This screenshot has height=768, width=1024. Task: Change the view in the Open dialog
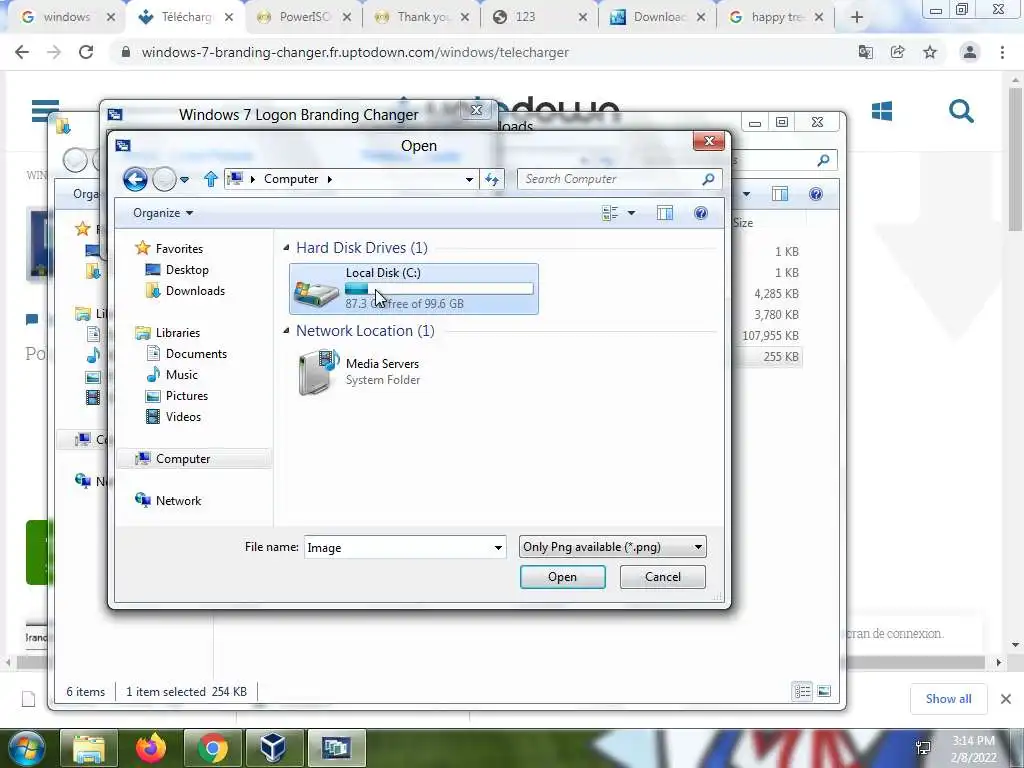coord(610,213)
